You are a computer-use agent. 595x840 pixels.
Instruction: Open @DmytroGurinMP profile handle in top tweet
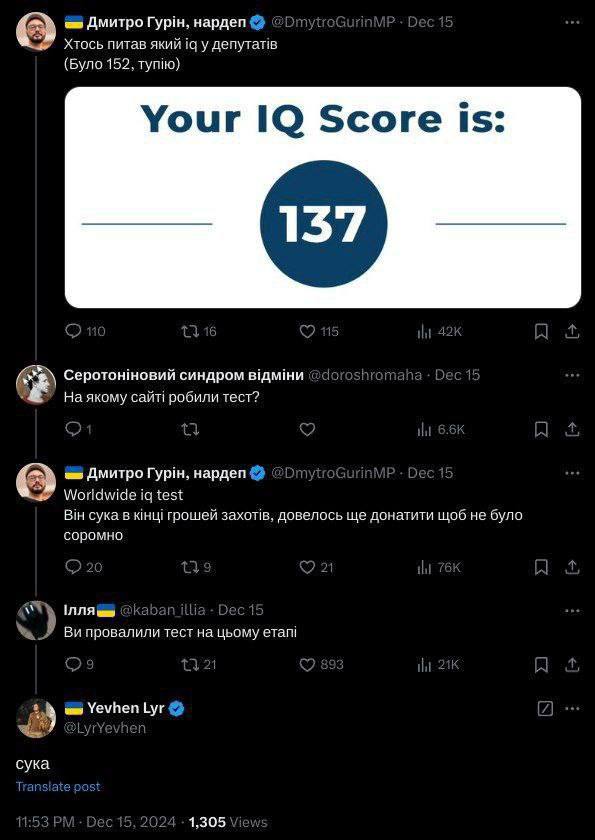point(333,22)
